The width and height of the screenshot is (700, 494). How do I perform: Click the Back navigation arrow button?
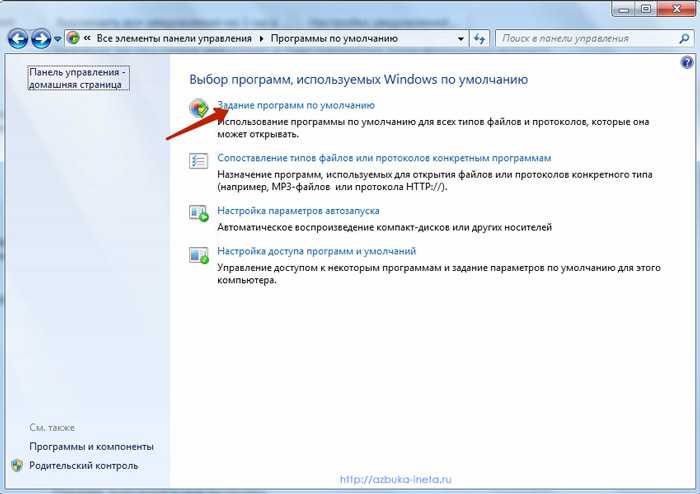tap(18, 39)
